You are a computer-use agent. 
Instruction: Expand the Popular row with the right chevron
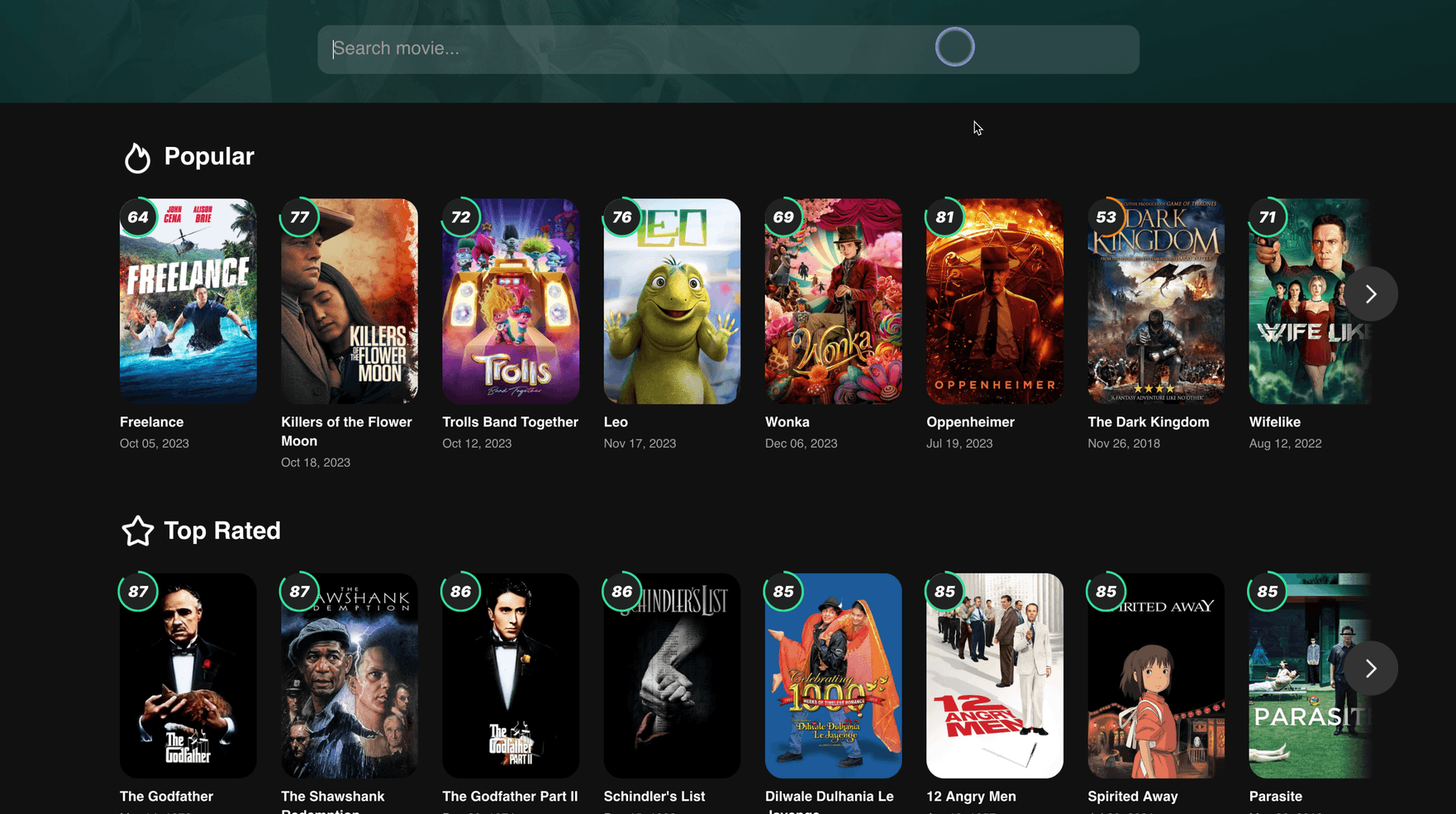point(1370,293)
